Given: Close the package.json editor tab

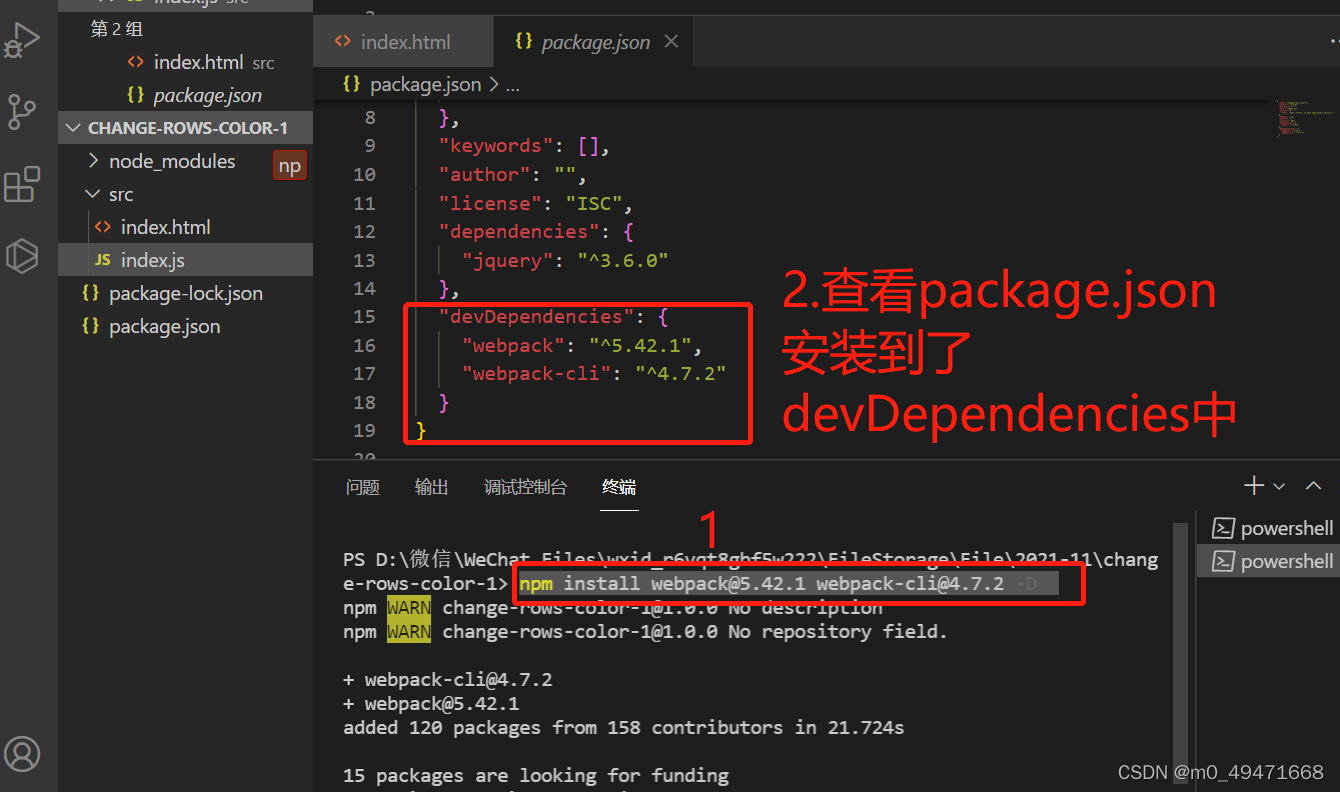Looking at the screenshot, I should click(670, 41).
